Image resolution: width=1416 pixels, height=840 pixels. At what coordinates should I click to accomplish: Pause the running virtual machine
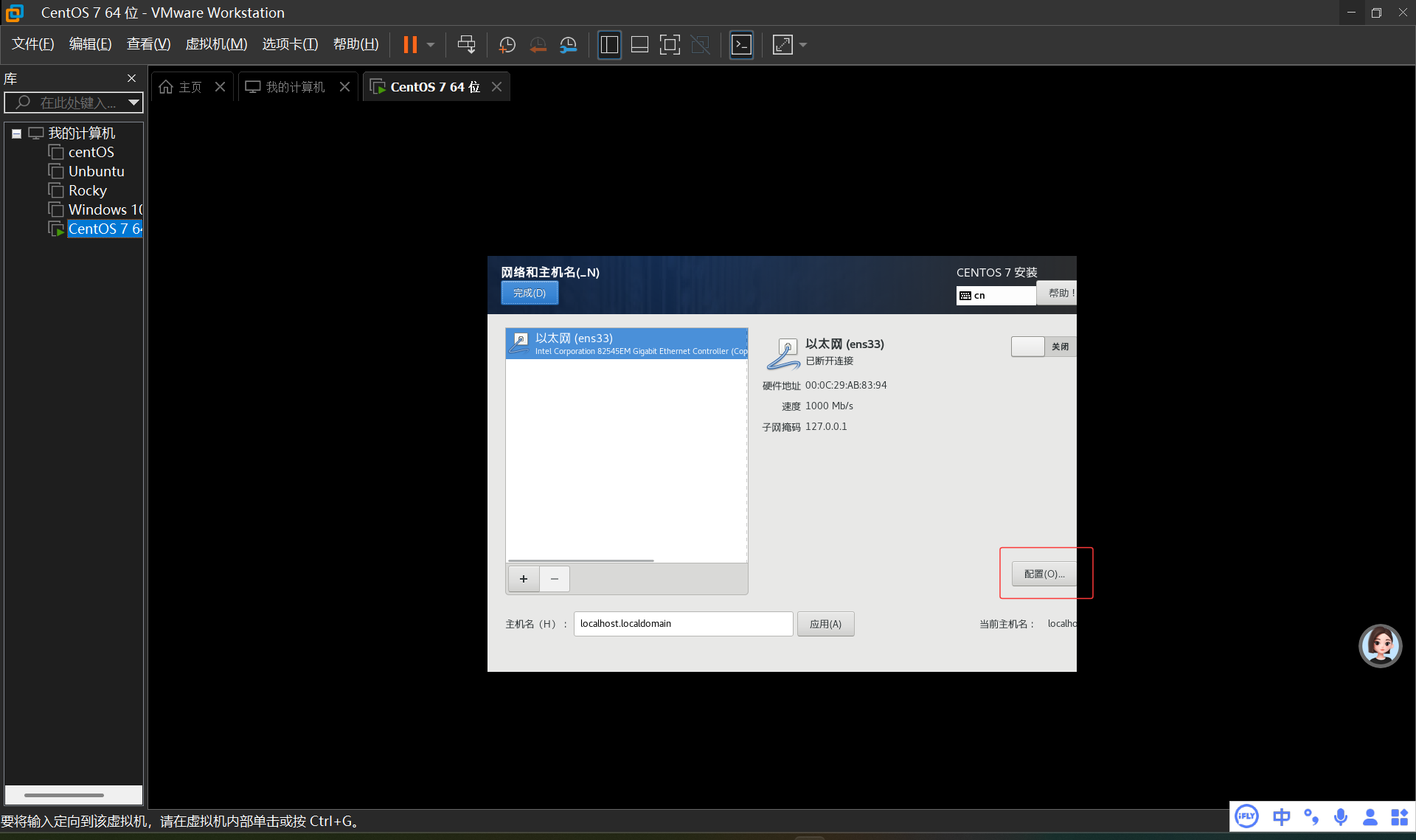click(x=410, y=45)
